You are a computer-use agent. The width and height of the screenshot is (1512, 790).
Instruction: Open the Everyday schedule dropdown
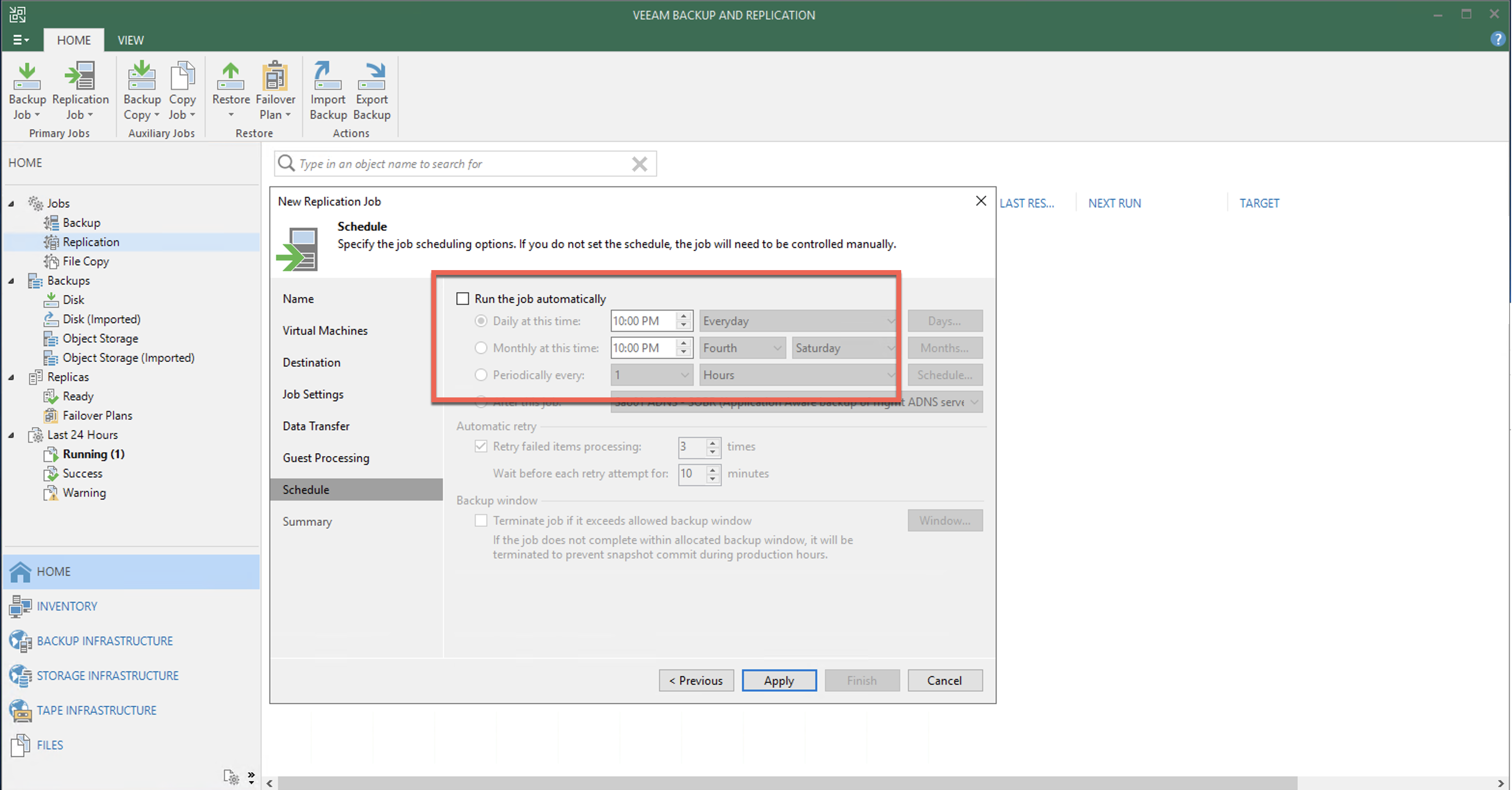point(797,321)
